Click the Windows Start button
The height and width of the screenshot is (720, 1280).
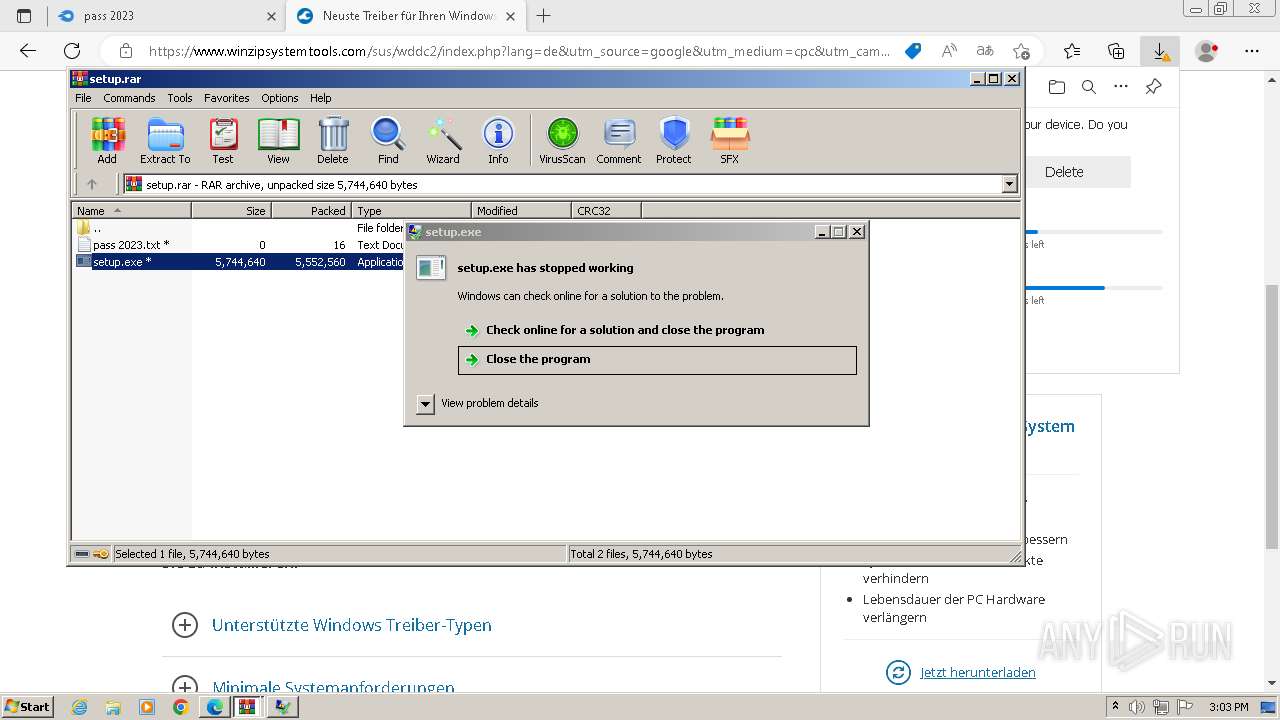[27, 706]
